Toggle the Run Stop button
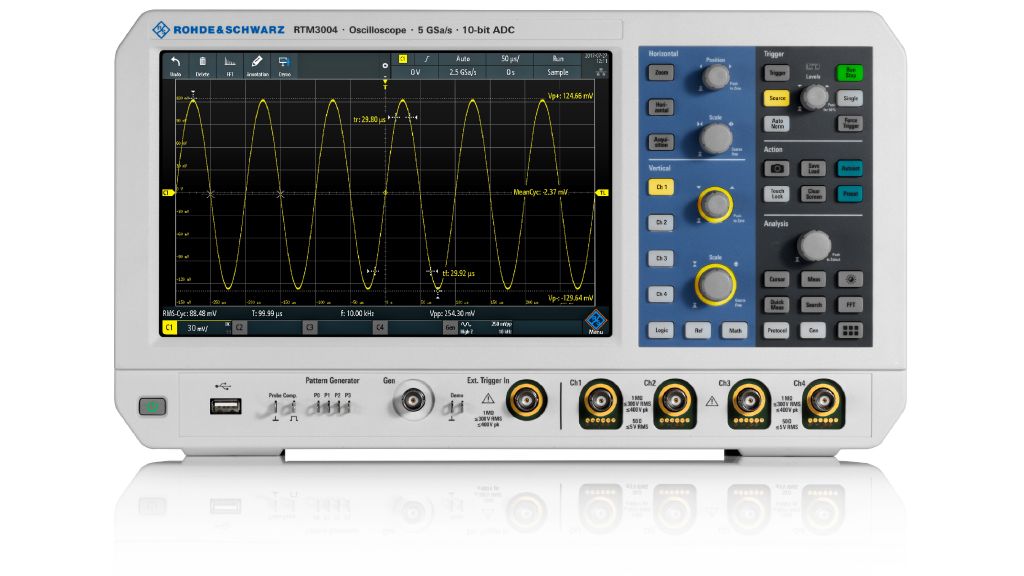This screenshot has height=576, width=1024. (849, 73)
